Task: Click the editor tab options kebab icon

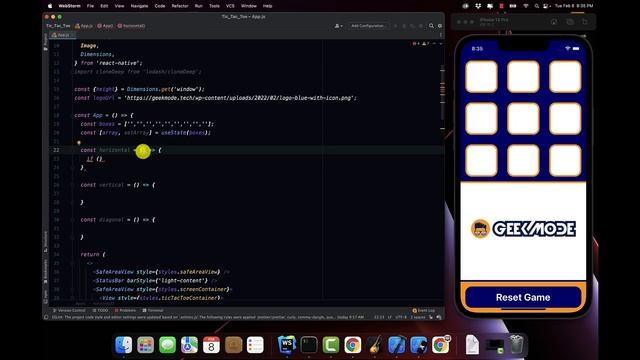Action: [440, 35]
